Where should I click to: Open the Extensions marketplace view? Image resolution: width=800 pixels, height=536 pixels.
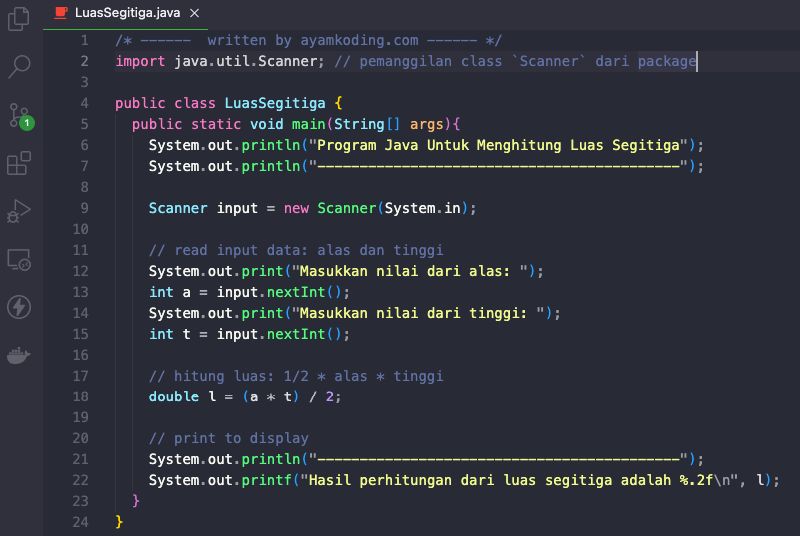tap(19, 163)
